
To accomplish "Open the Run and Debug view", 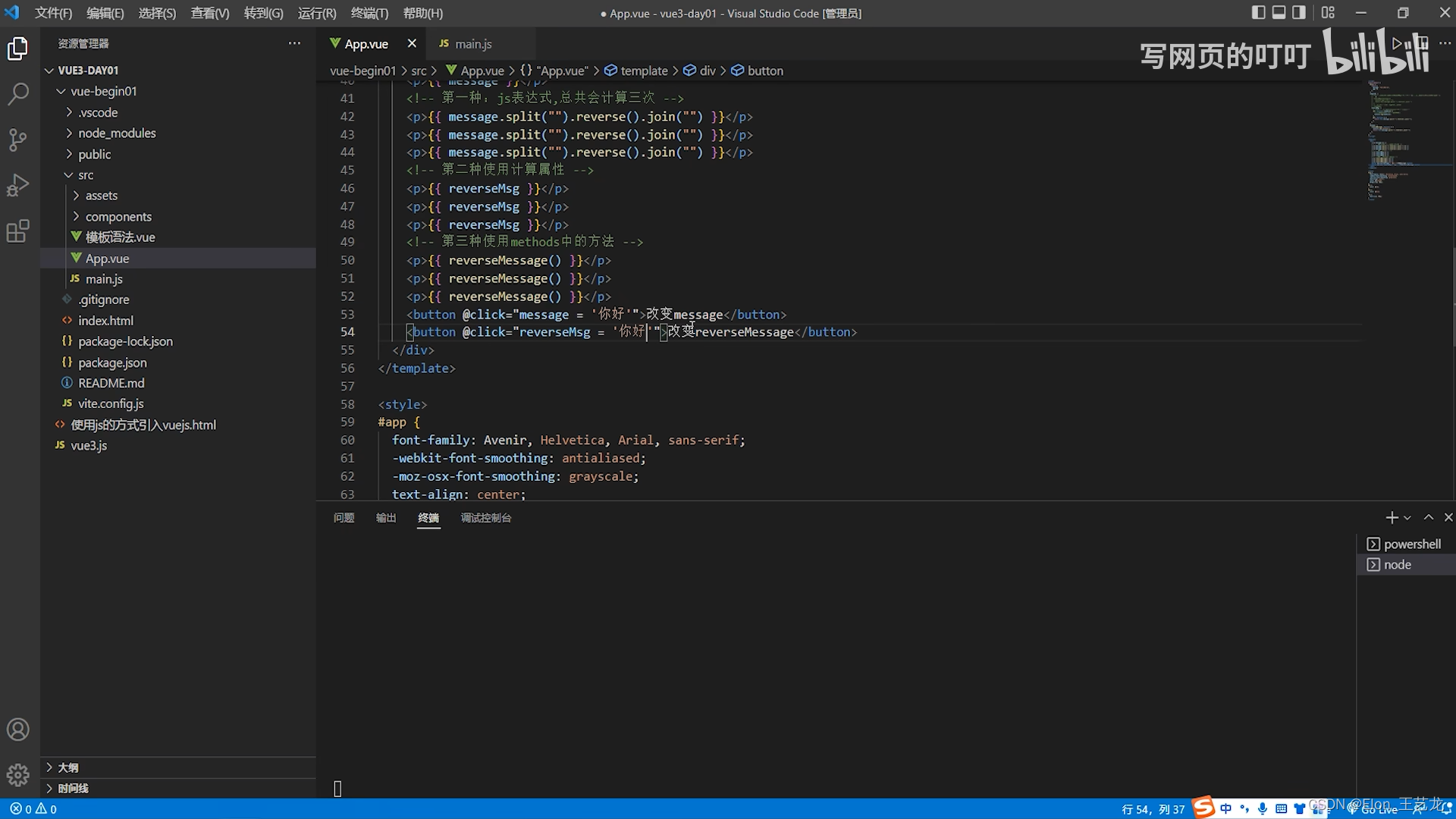I will pyautogui.click(x=17, y=185).
